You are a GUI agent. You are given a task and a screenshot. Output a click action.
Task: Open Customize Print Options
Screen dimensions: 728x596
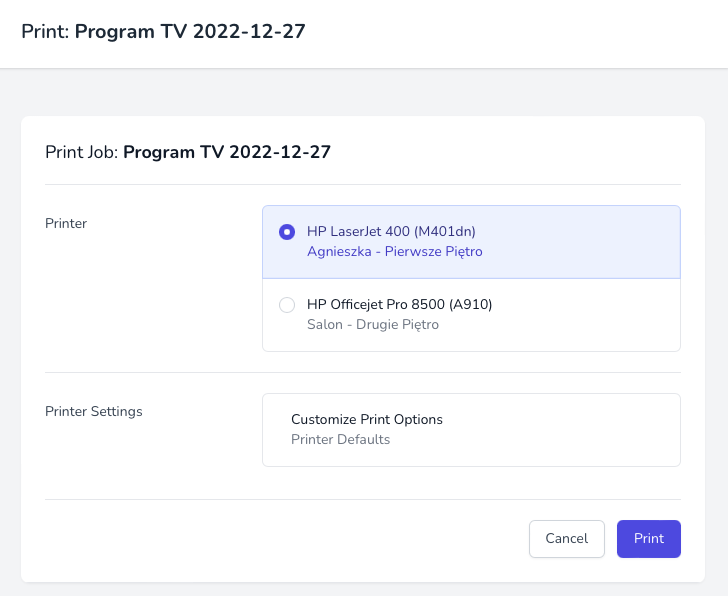(367, 419)
